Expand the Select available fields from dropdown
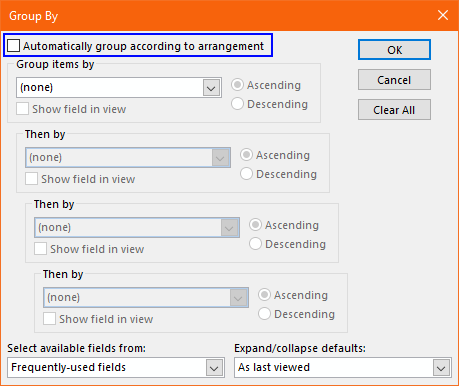The height and width of the screenshot is (386, 459). [116, 368]
